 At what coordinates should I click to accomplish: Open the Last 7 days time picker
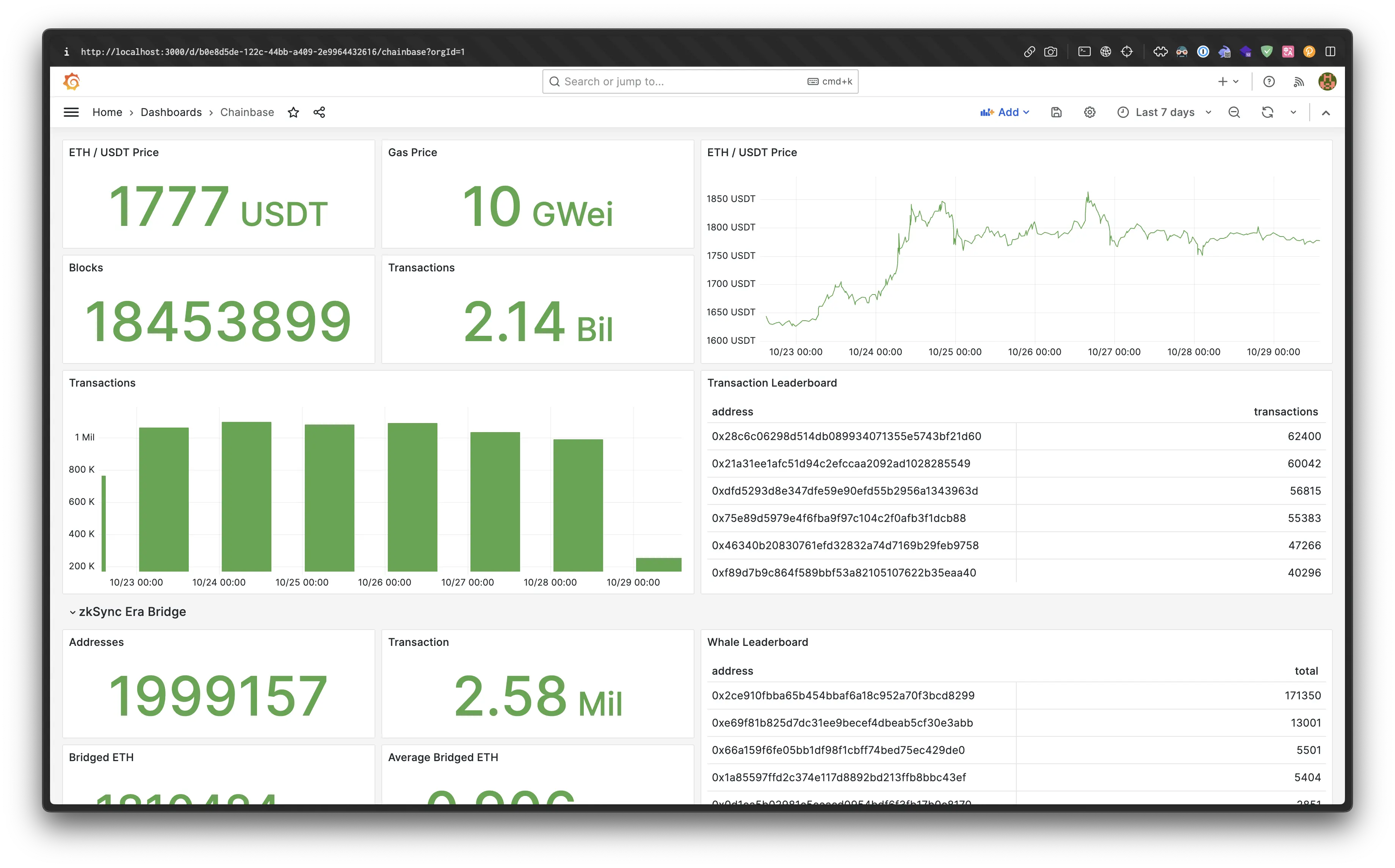1164,113
